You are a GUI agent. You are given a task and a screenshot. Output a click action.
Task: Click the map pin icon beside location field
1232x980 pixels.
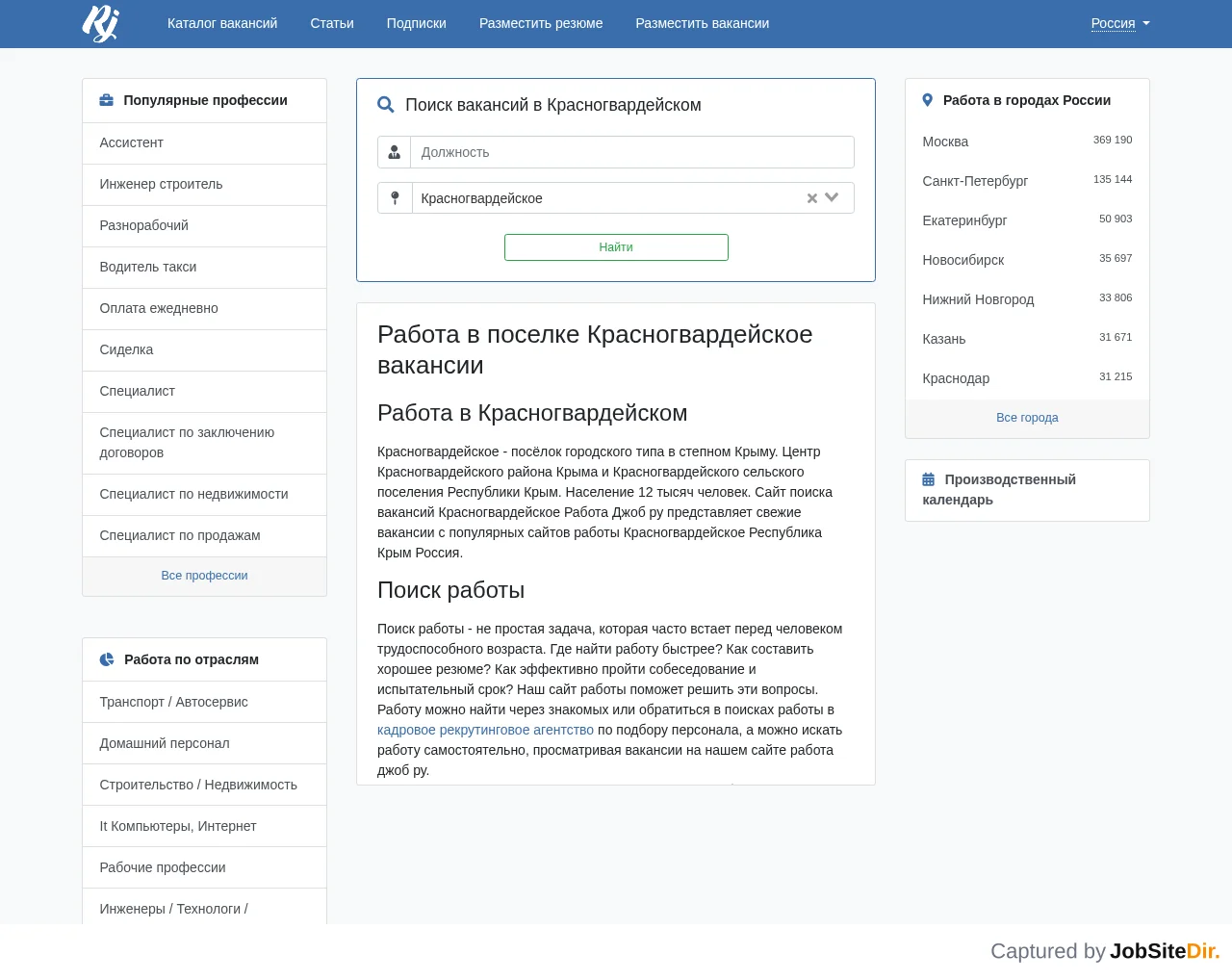click(x=395, y=198)
